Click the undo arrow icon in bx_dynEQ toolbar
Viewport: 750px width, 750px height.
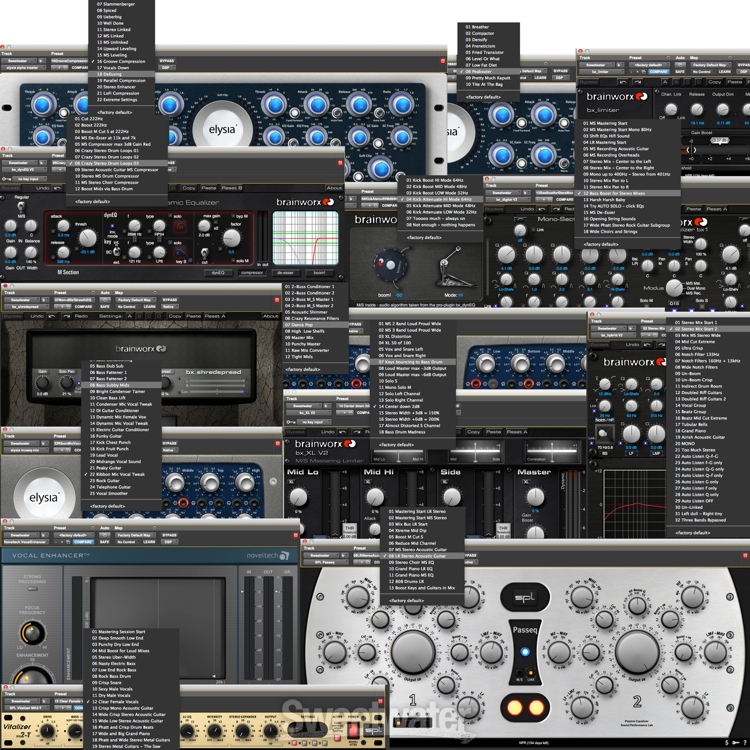click(58, 188)
